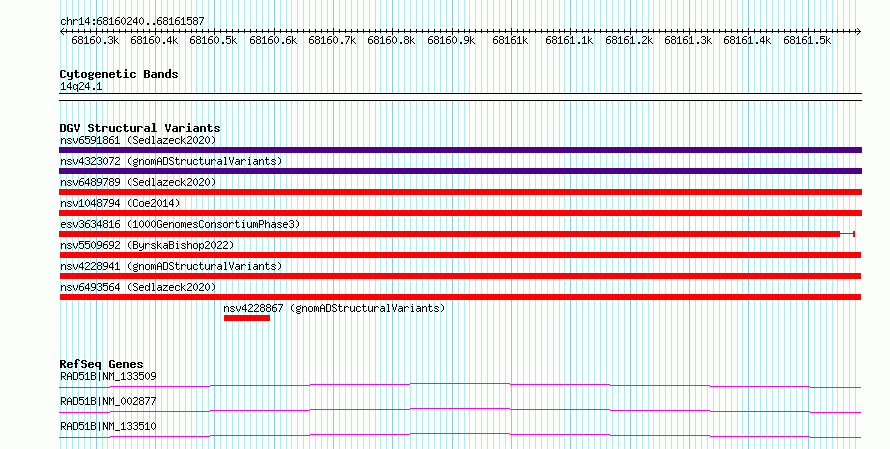890x449 pixels.
Task: Click the 68161.2k ruler tick label
Action: point(629,41)
